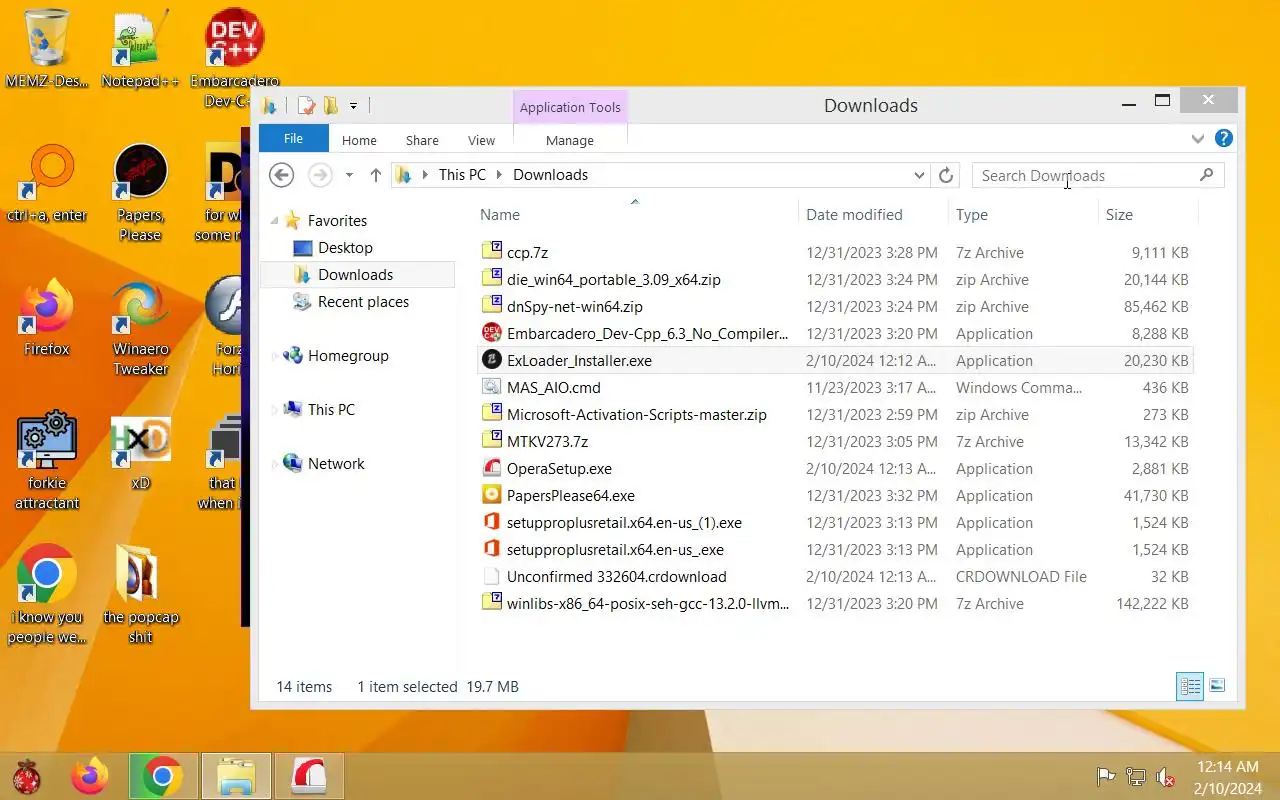Open Explorer help question mark icon
Screen dimensions: 1280x800
coord(1223,139)
